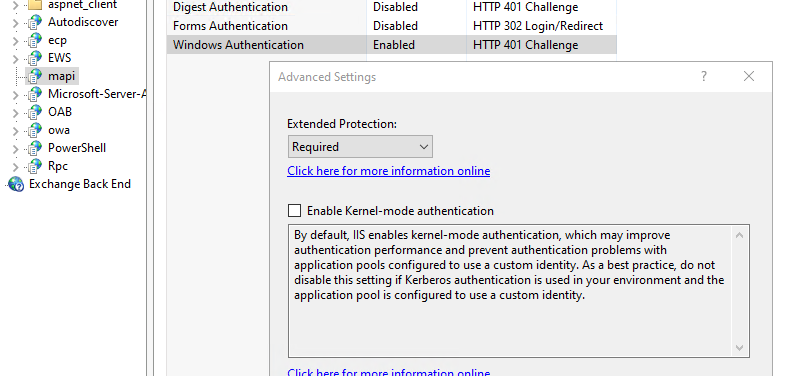Click the description box scroll down arrow
This screenshot has width=803, height=376.
point(739,347)
